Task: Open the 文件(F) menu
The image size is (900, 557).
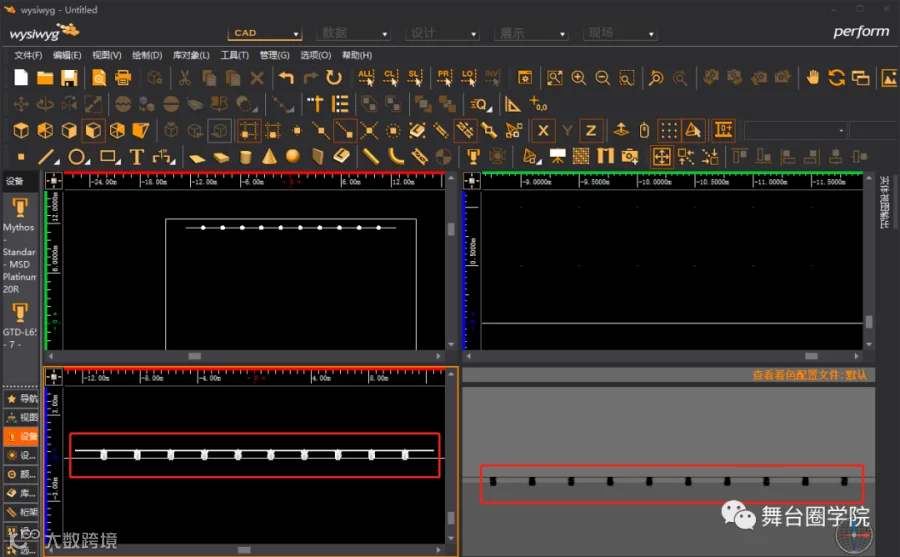Action: point(28,55)
